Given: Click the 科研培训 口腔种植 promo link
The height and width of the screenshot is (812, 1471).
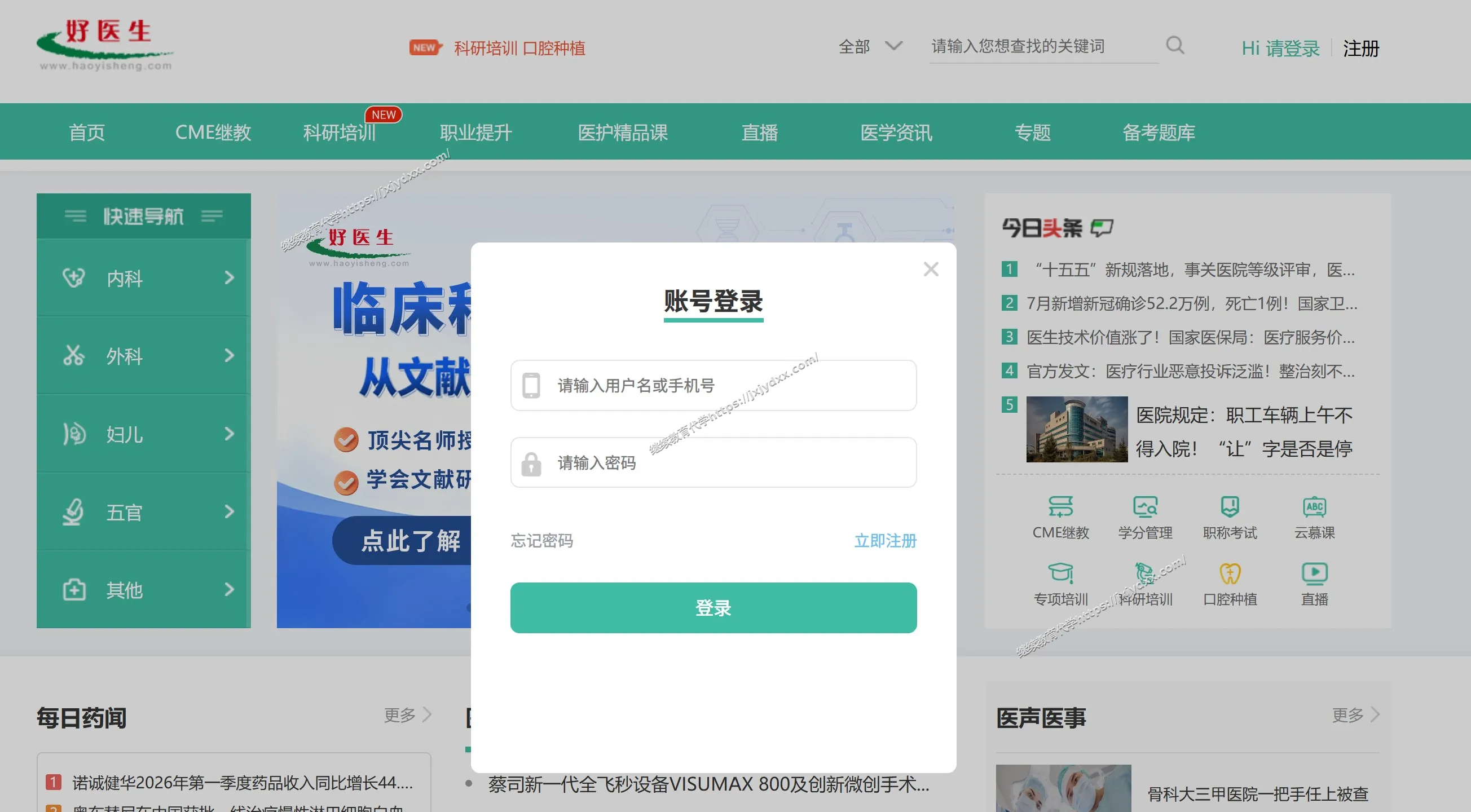Looking at the screenshot, I should coord(519,48).
